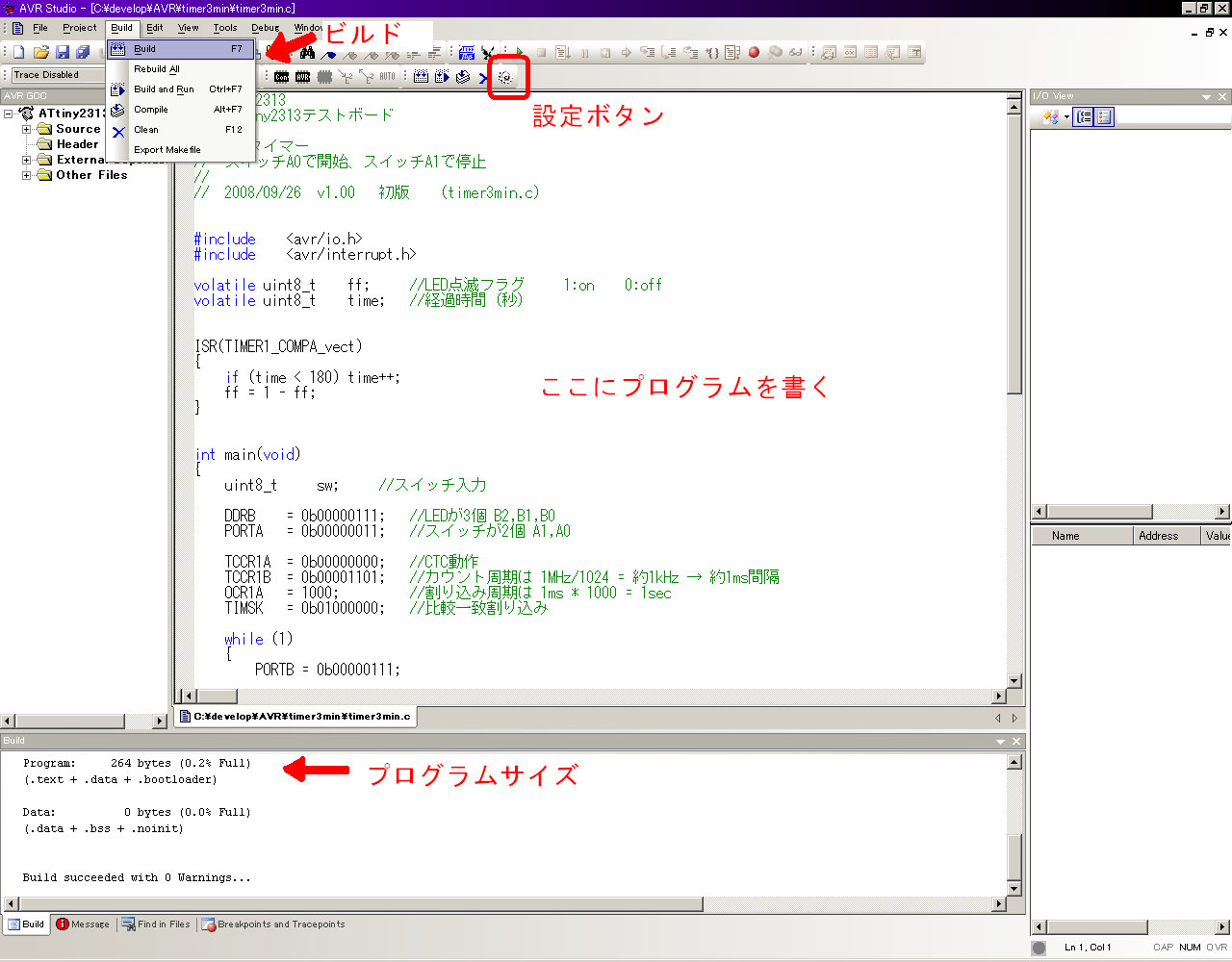Click the Compile toolbar icon
The width and height of the screenshot is (1232, 962).
pos(463,76)
